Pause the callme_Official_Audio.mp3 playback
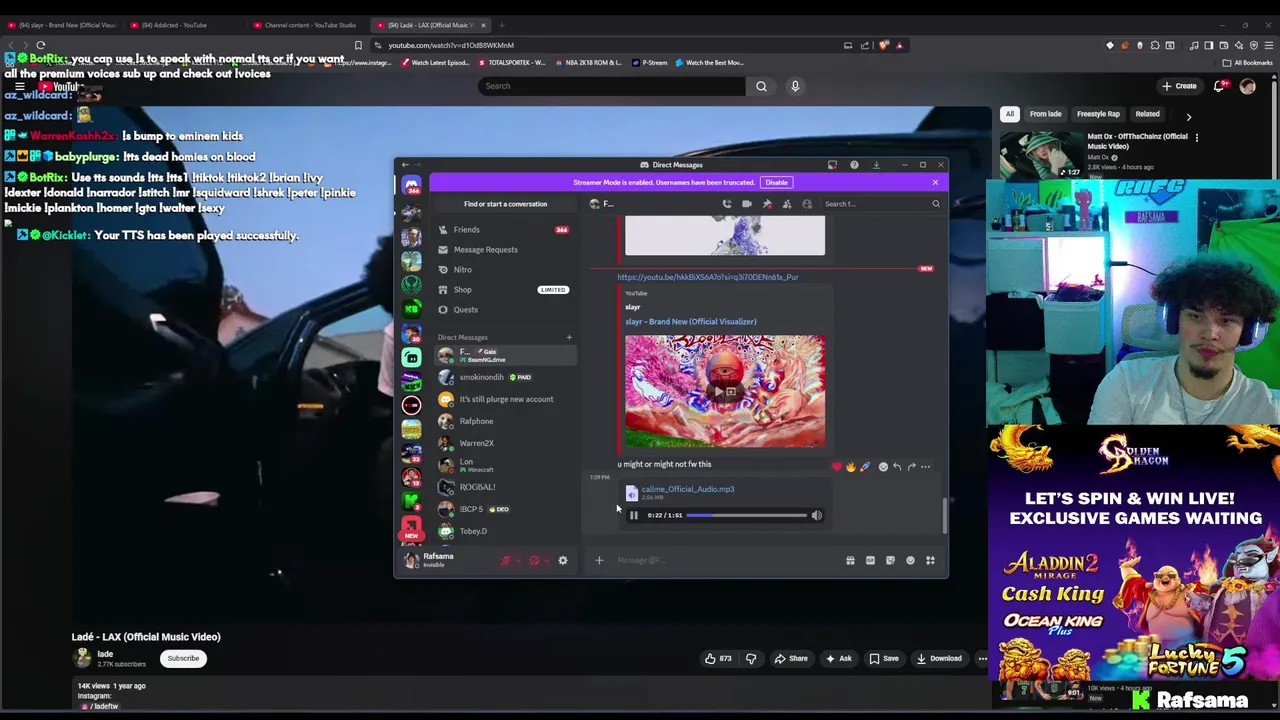This screenshot has height=720, width=1280. pyautogui.click(x=633, y=515)
